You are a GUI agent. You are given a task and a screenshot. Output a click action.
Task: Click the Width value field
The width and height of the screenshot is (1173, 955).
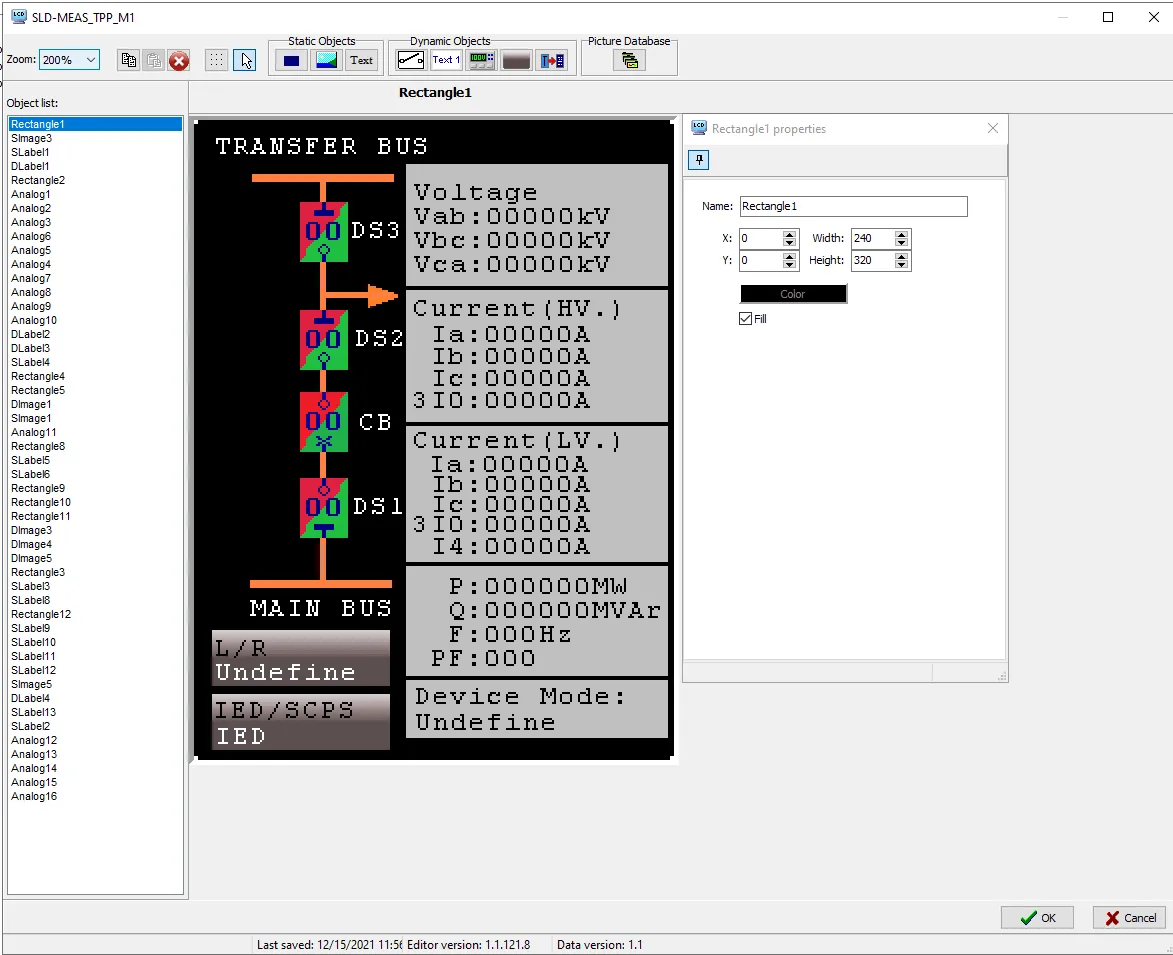point(873,239)
